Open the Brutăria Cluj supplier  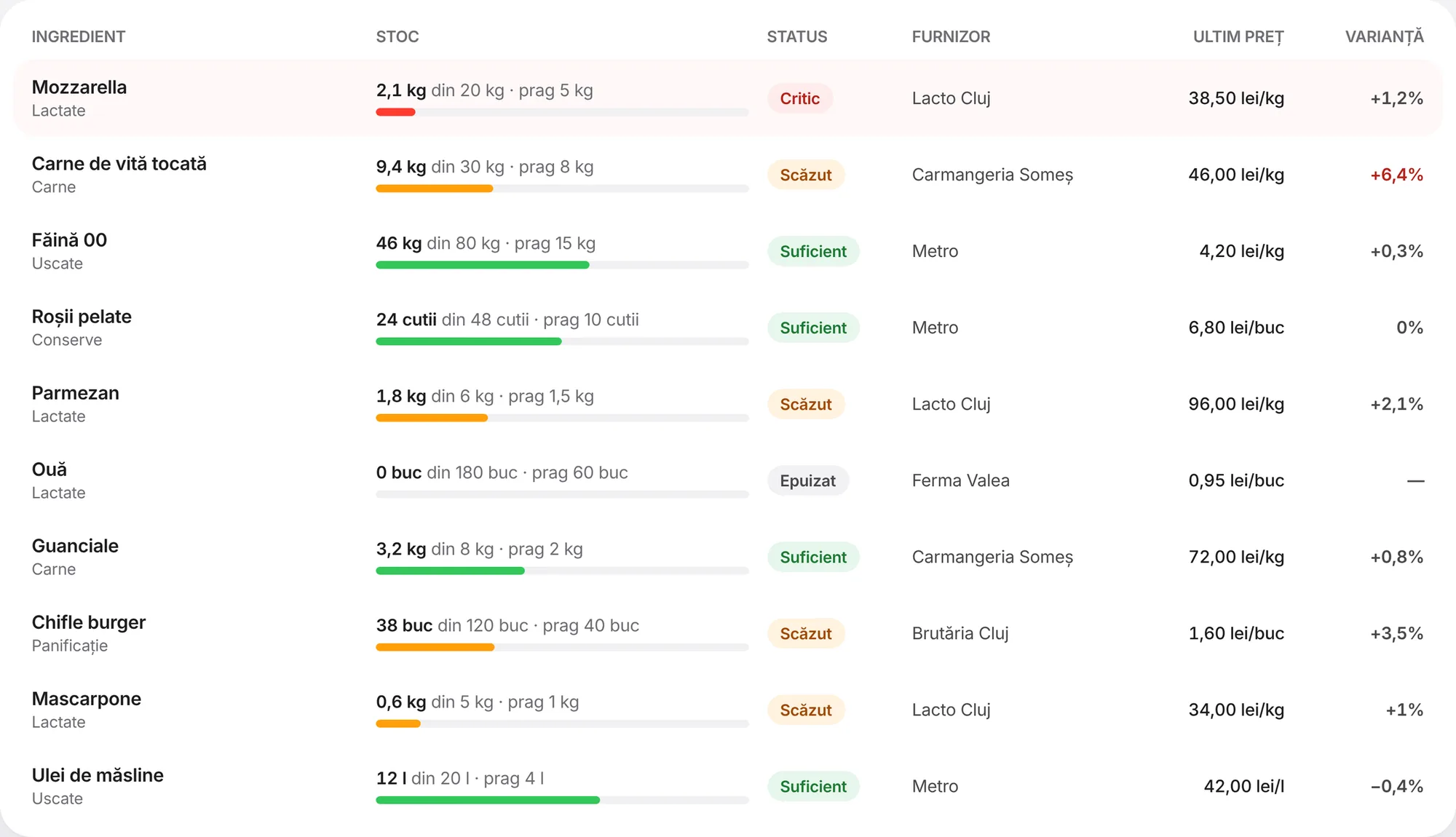click(960, 633)
